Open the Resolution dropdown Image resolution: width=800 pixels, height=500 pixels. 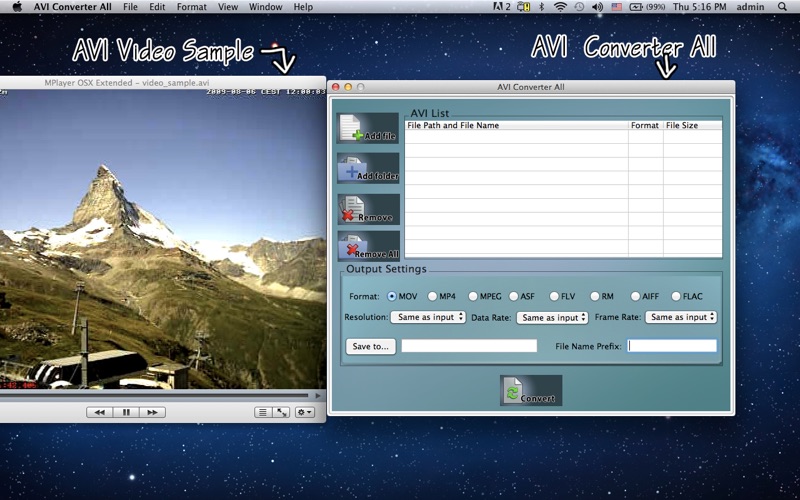tap(428, 317)
